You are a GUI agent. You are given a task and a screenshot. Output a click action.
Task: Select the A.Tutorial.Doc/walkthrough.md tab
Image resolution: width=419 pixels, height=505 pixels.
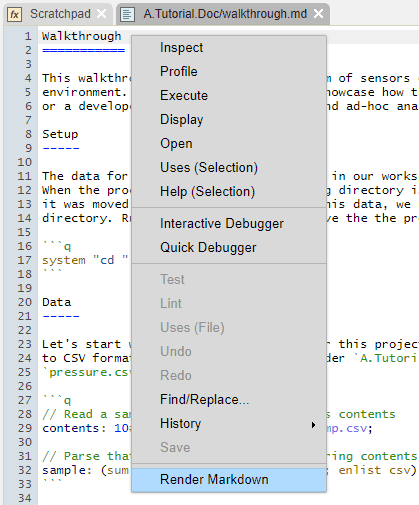coord(225,14)
